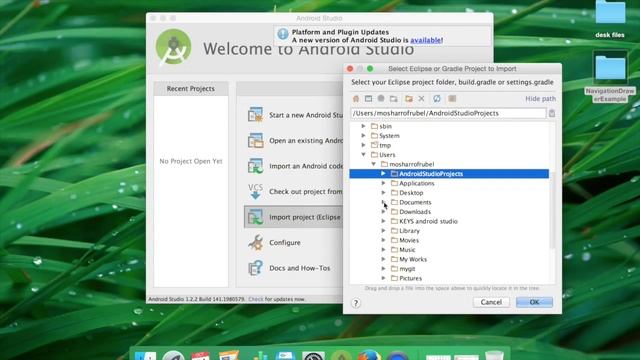Click Docs and How-Tos icon

pos(256,268)
